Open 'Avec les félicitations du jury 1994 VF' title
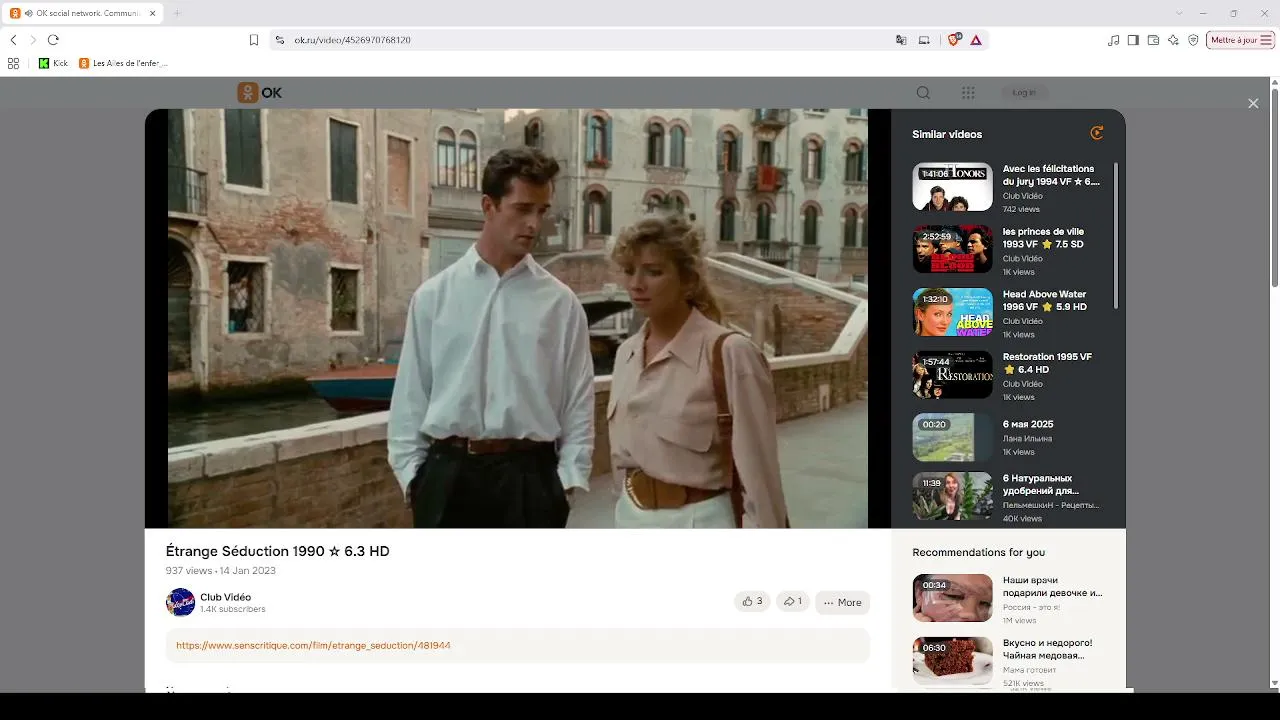 tap(1051, 175)
